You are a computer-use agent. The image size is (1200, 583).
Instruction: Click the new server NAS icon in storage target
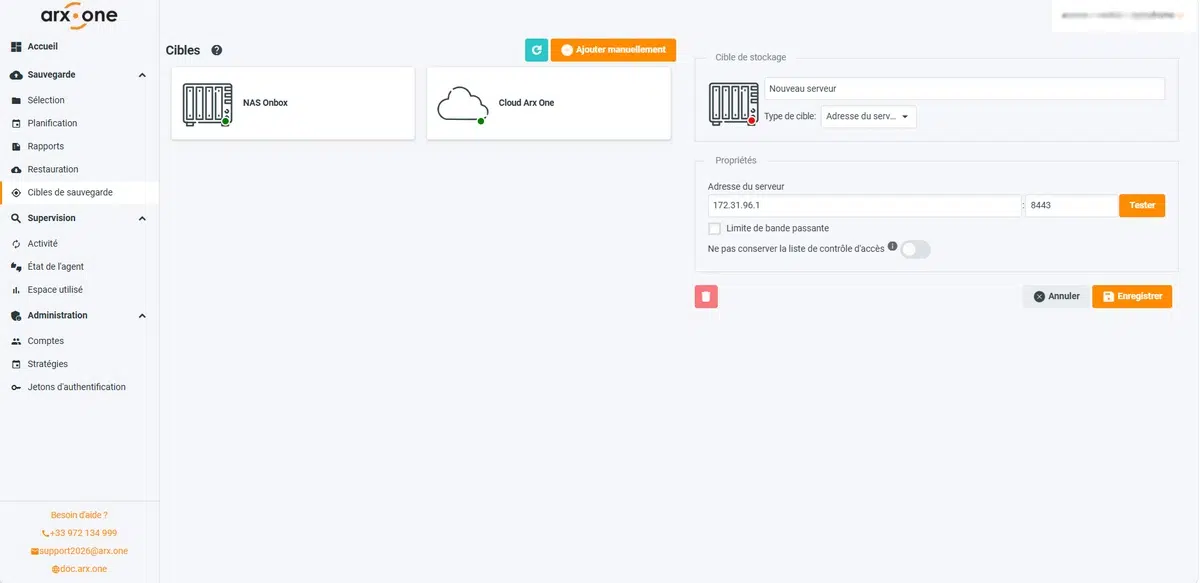[733, 104]
